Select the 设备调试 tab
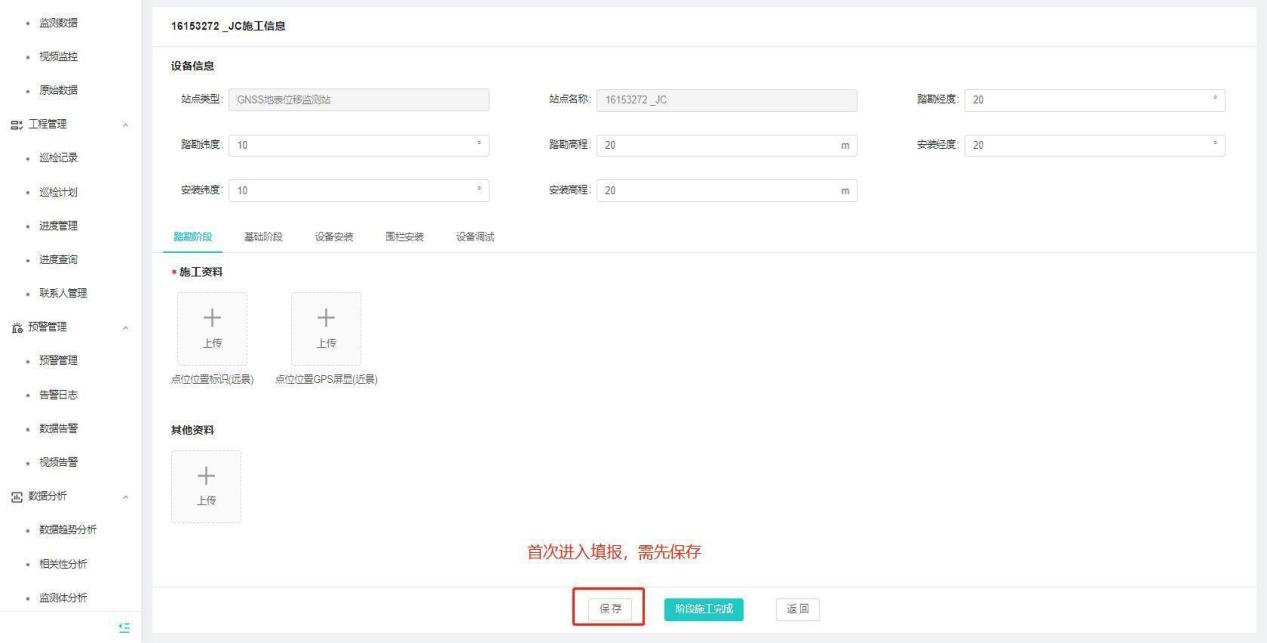Screen dimensions: 1267x643 (475, 237)
